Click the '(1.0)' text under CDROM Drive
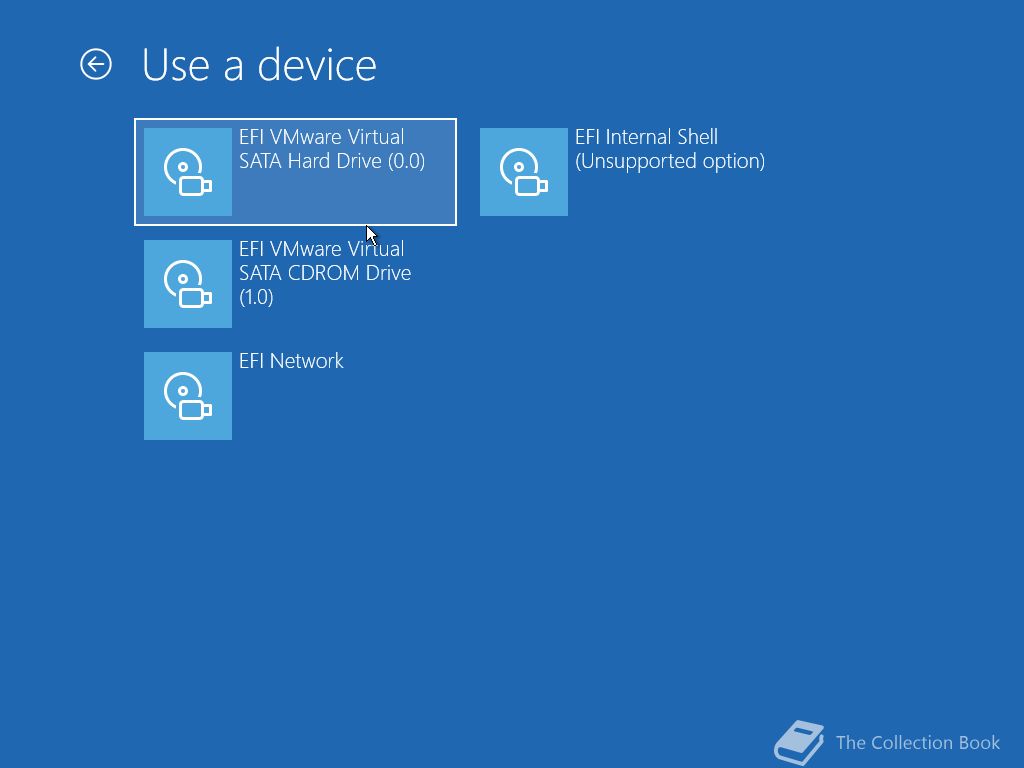Screen dimensions: 1024x768 tap(256, 297)
